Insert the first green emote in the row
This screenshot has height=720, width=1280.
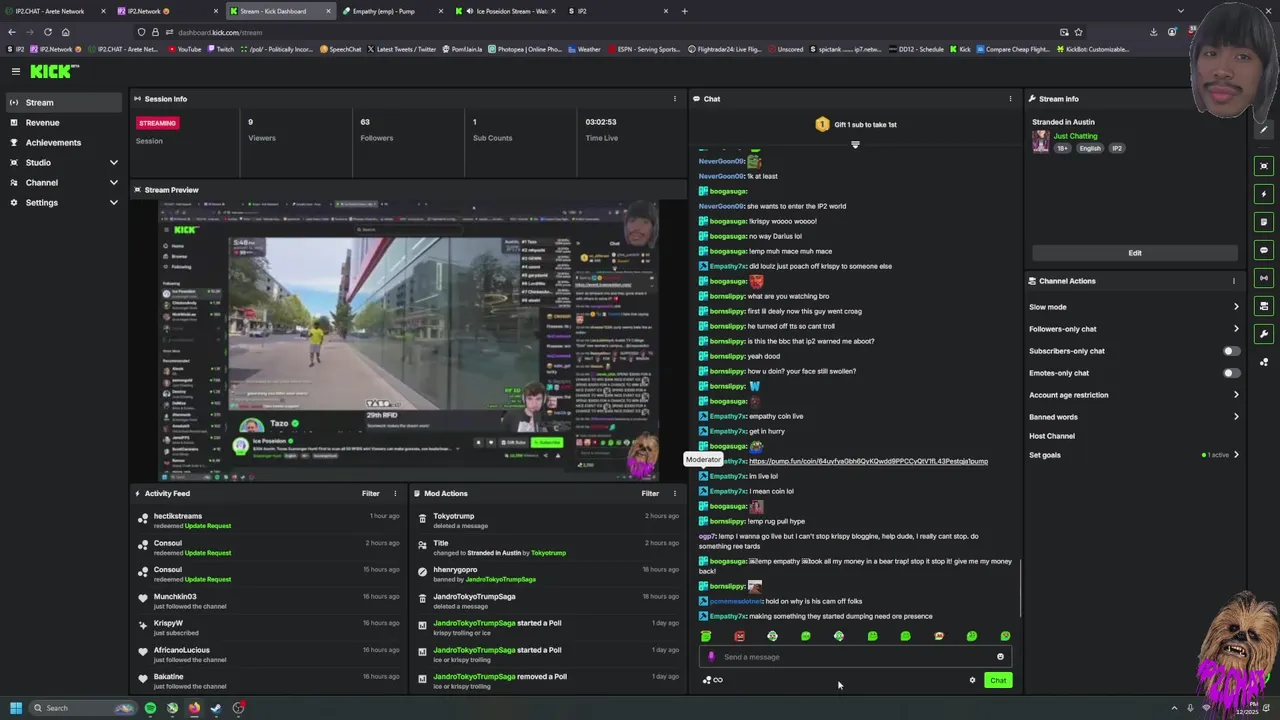click(x=706, y=636)
